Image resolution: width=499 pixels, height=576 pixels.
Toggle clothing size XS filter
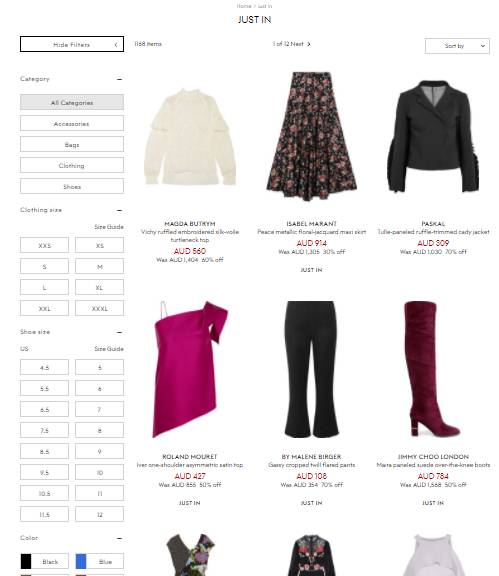pyautogui.click(x=100, y=245)
